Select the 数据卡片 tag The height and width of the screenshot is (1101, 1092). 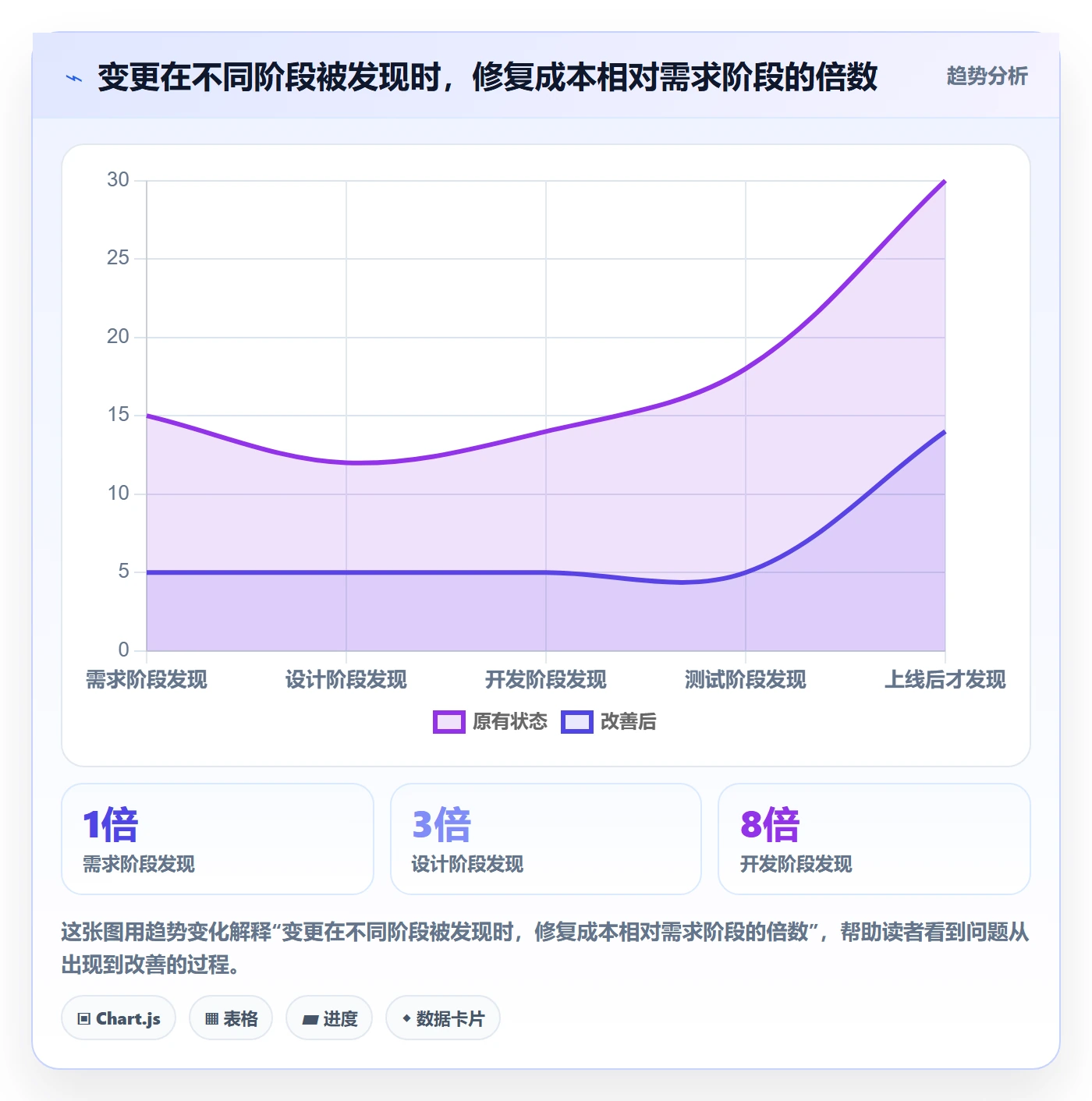(x=443, y=1018)
